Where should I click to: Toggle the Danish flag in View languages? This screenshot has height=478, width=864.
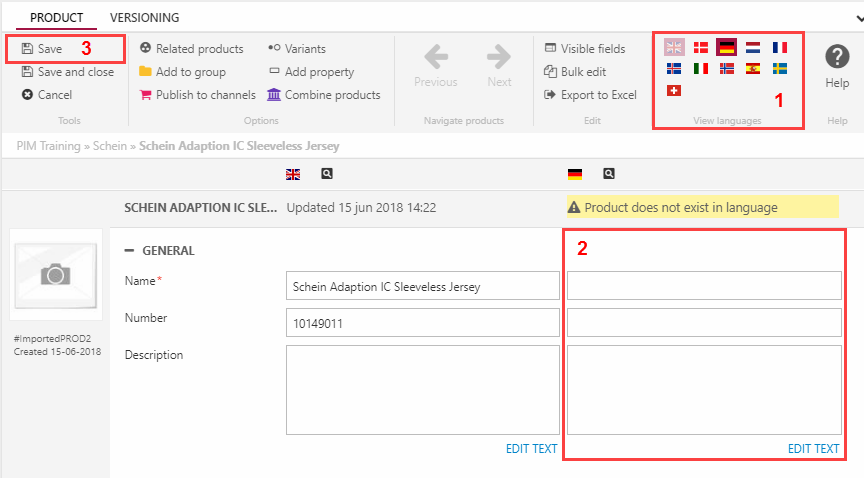pos(700,47)
